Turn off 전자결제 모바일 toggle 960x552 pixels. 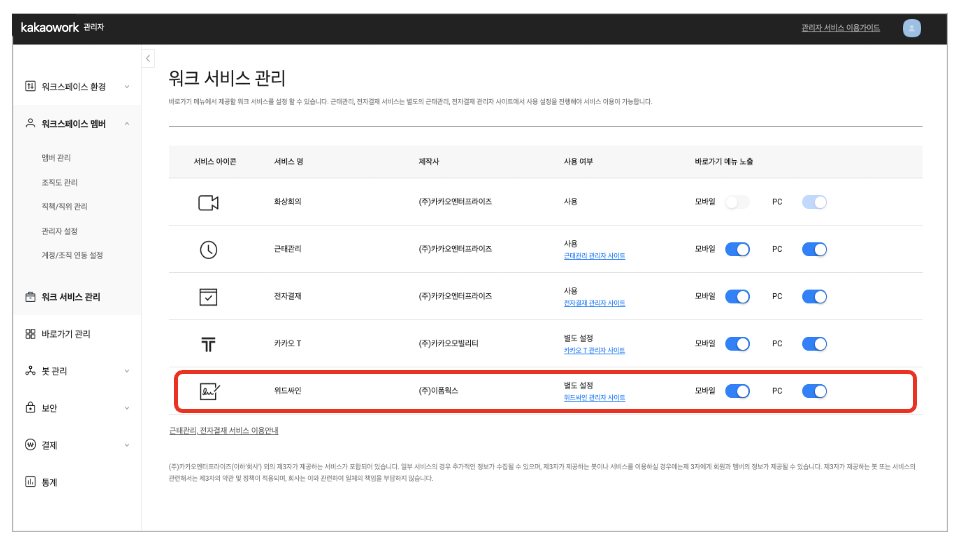click(x=737, y=296)
